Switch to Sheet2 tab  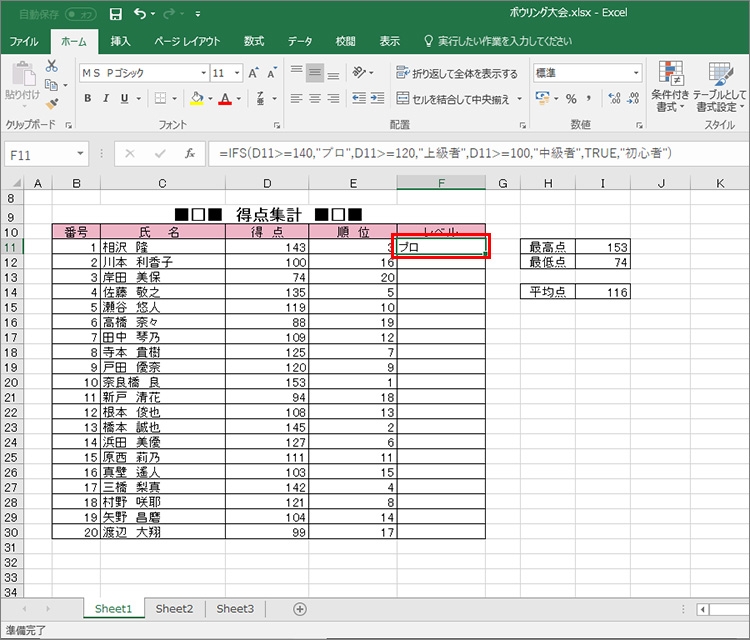(174, 608)
